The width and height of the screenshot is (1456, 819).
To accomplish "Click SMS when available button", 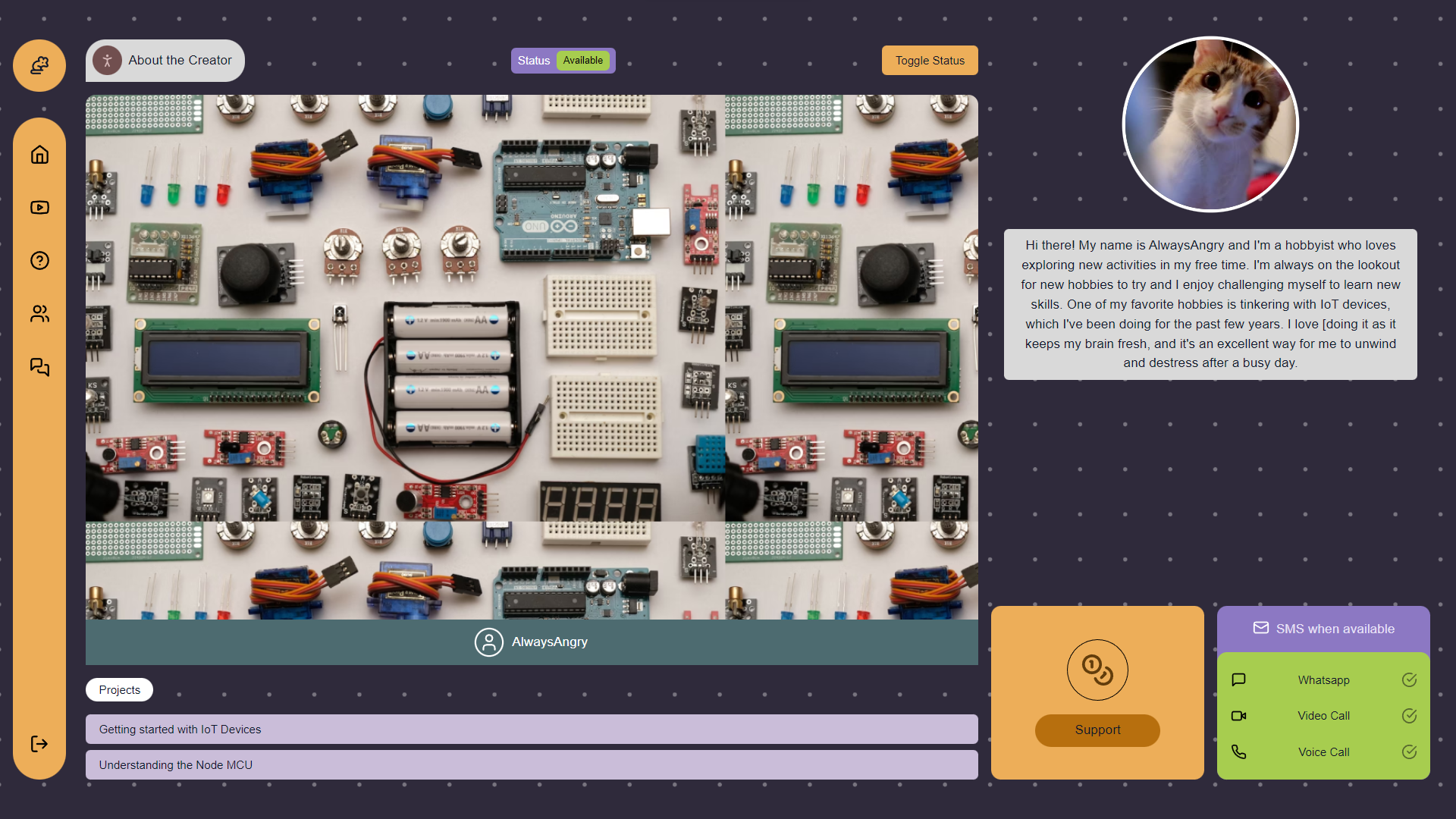I will (1323, 629).
